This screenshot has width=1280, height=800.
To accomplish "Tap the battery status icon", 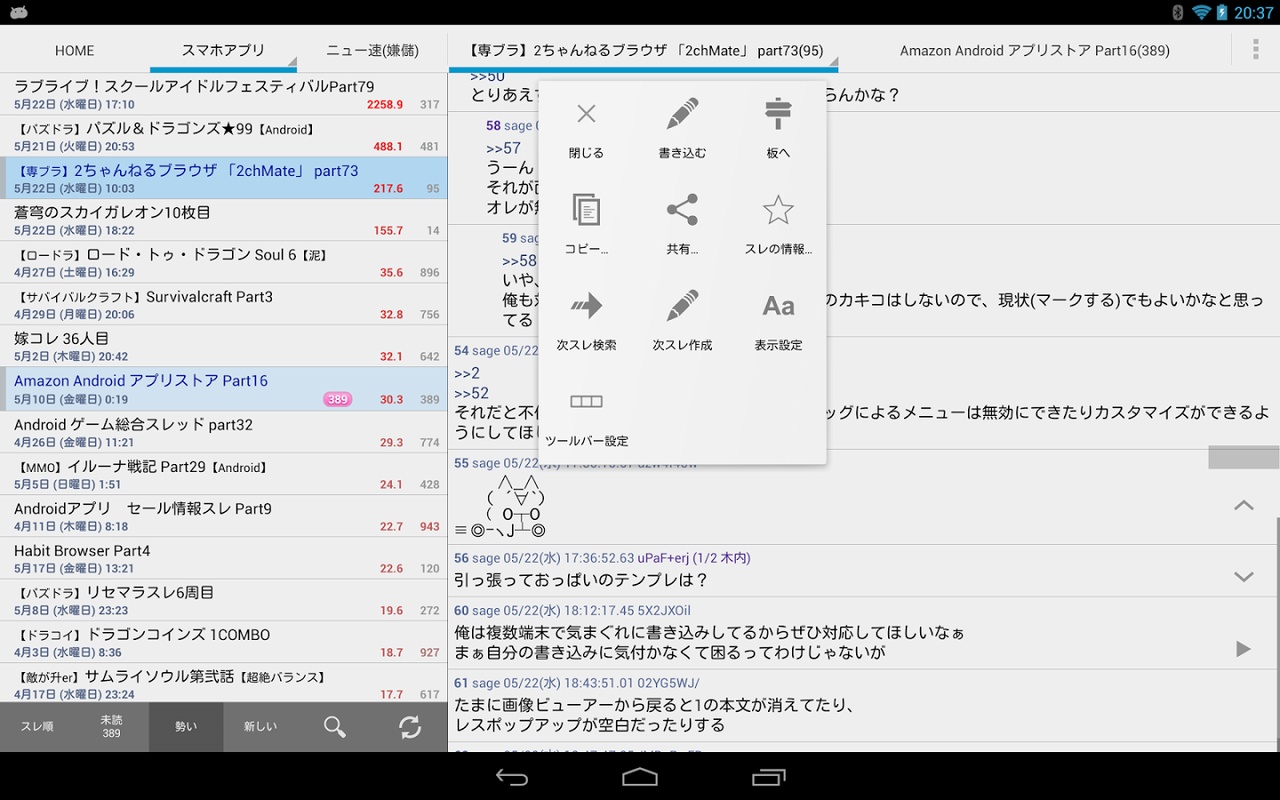I will [x=1222, y=12].
